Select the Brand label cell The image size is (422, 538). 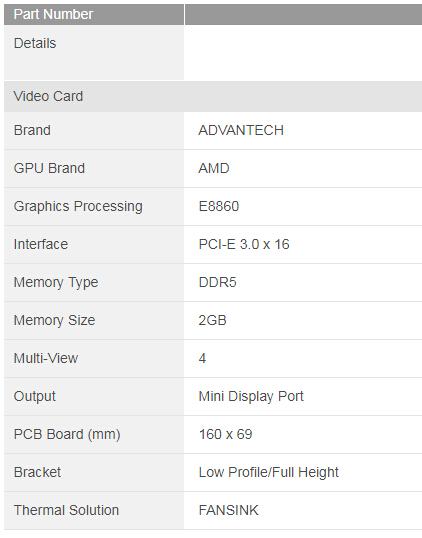94,131
